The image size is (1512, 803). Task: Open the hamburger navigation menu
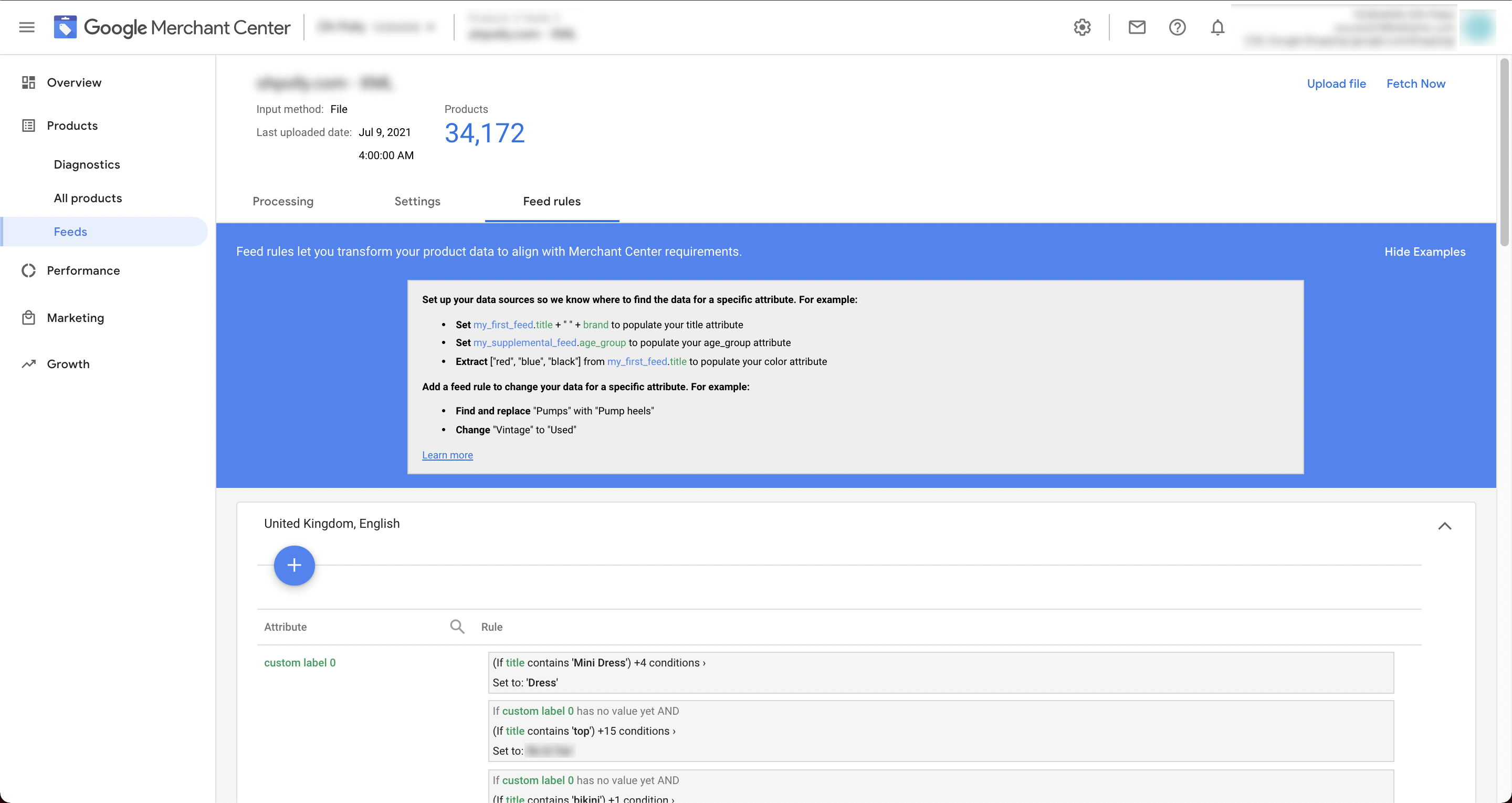pos(26,27)
